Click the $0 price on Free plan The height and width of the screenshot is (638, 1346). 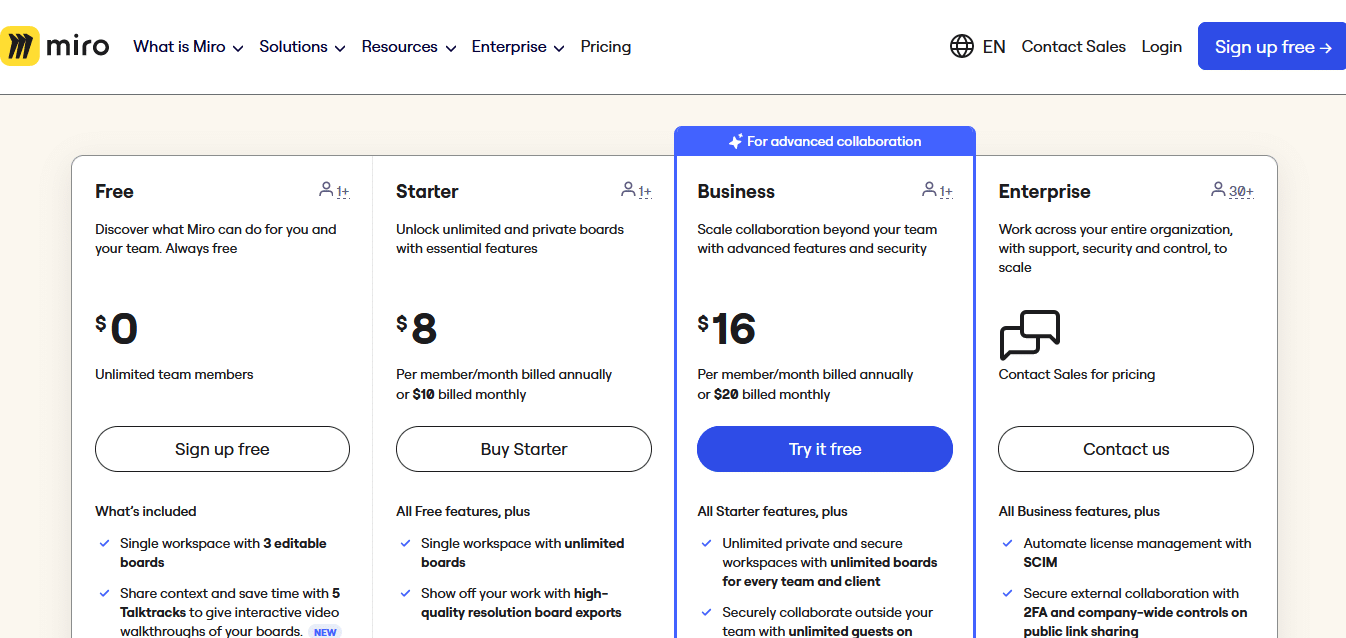(x=117, y=329)
